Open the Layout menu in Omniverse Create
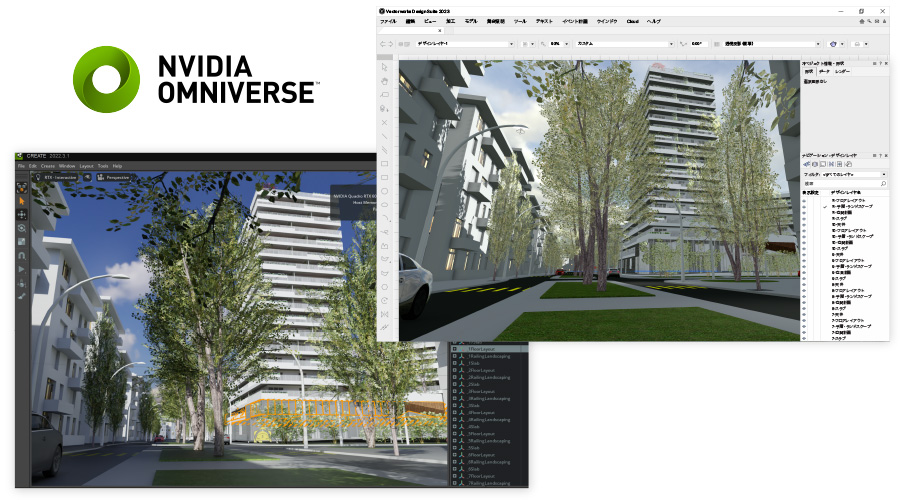This screenshot has height=500, width=900. [86, 166]
